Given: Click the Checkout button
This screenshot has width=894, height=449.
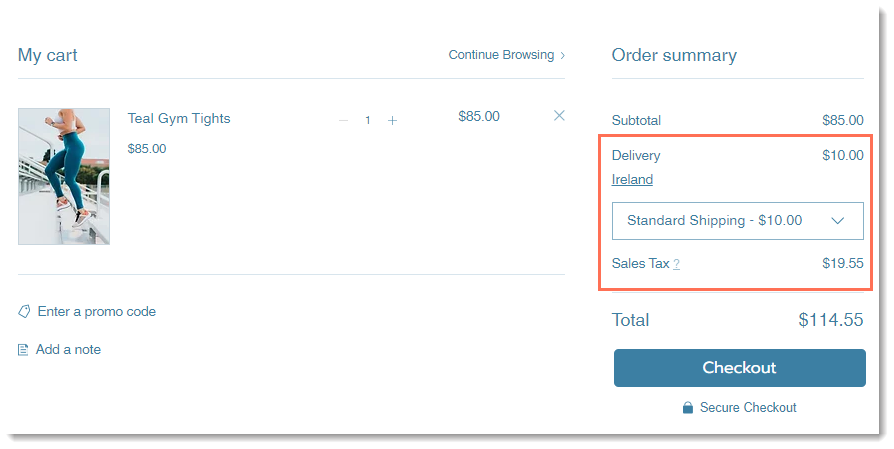Looking at the screenshot, I should tap(739, 368).
